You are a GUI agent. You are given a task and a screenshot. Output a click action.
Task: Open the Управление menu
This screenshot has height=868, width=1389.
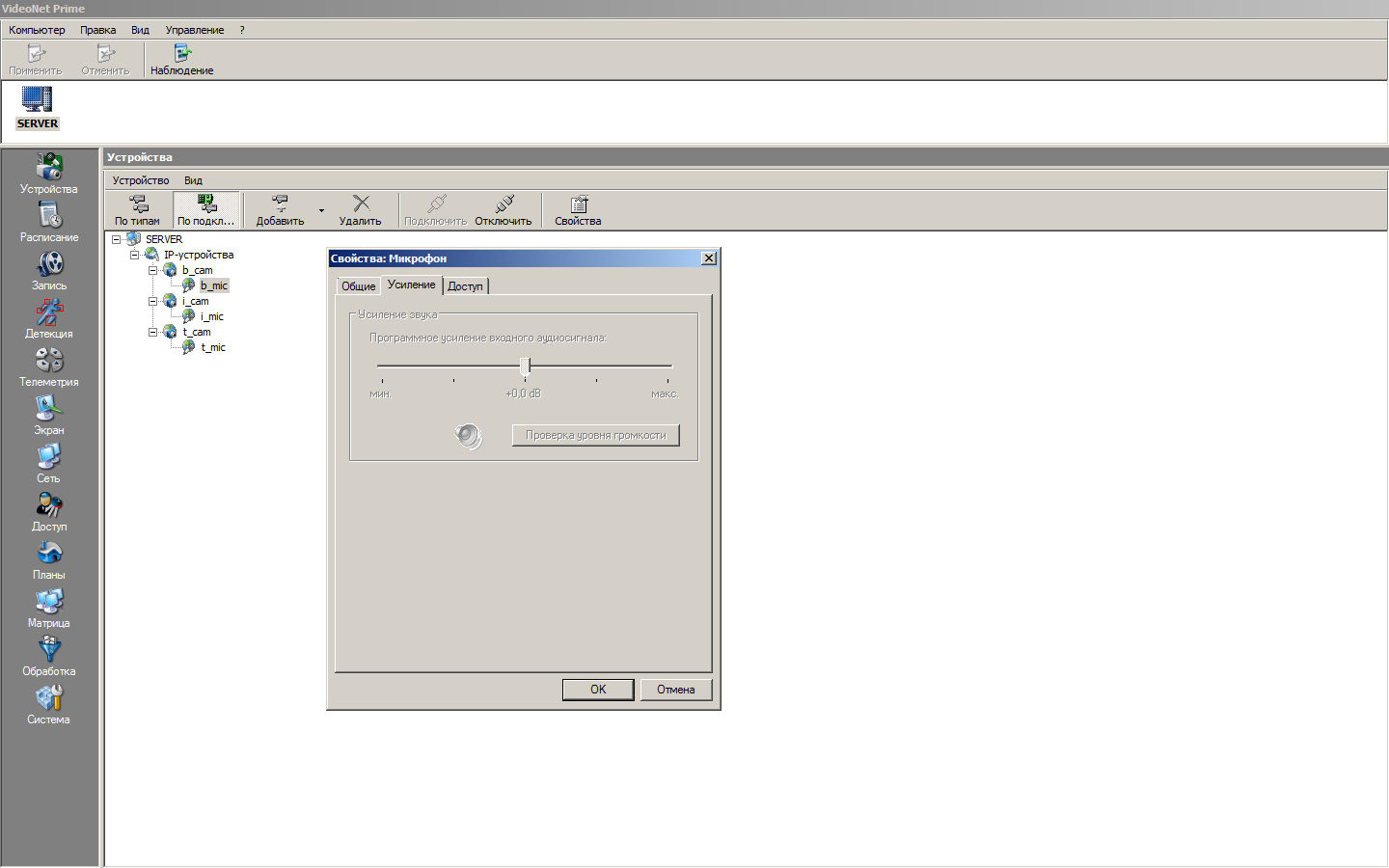click(194, 30)
